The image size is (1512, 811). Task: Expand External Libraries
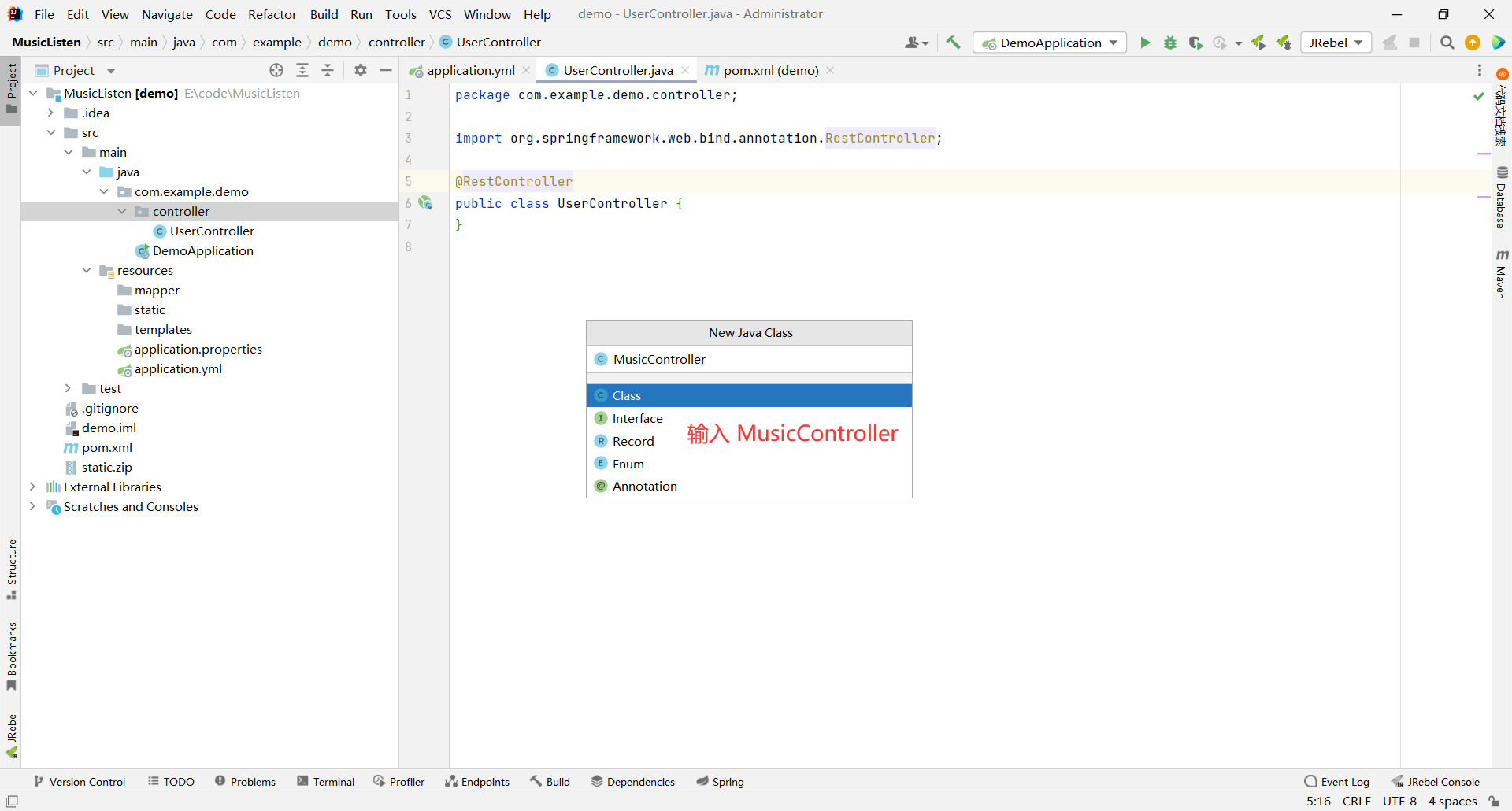coord(33,487)
